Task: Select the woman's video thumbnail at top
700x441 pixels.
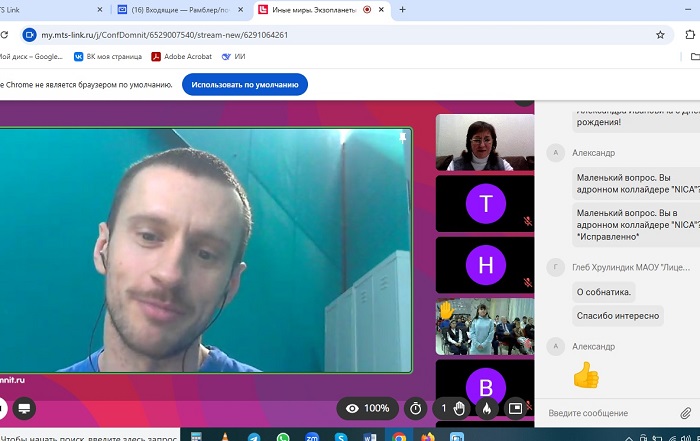Action: 484,142
